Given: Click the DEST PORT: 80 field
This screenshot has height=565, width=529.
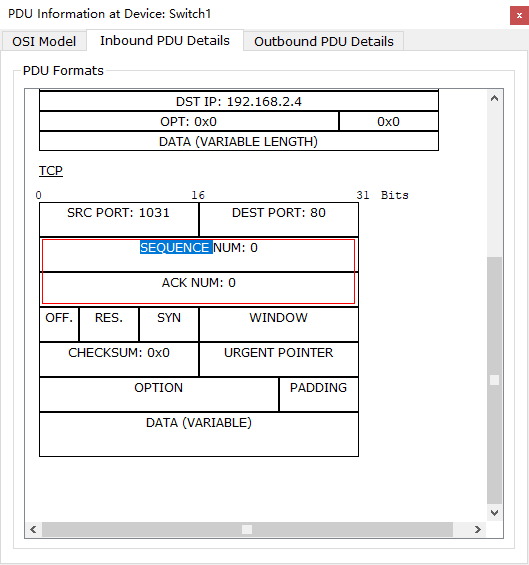Looking at the screenshot, I should click(x=279, y=219).
